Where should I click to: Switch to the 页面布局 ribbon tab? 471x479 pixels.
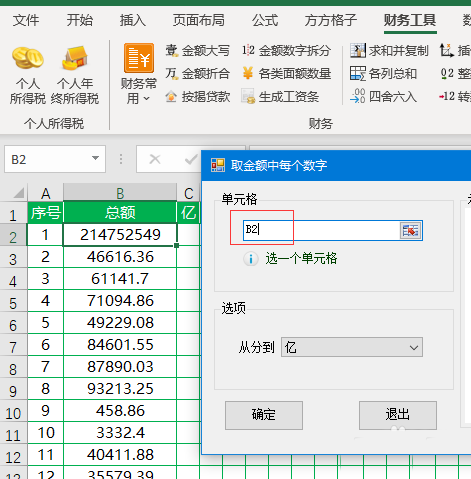point(198,21)
